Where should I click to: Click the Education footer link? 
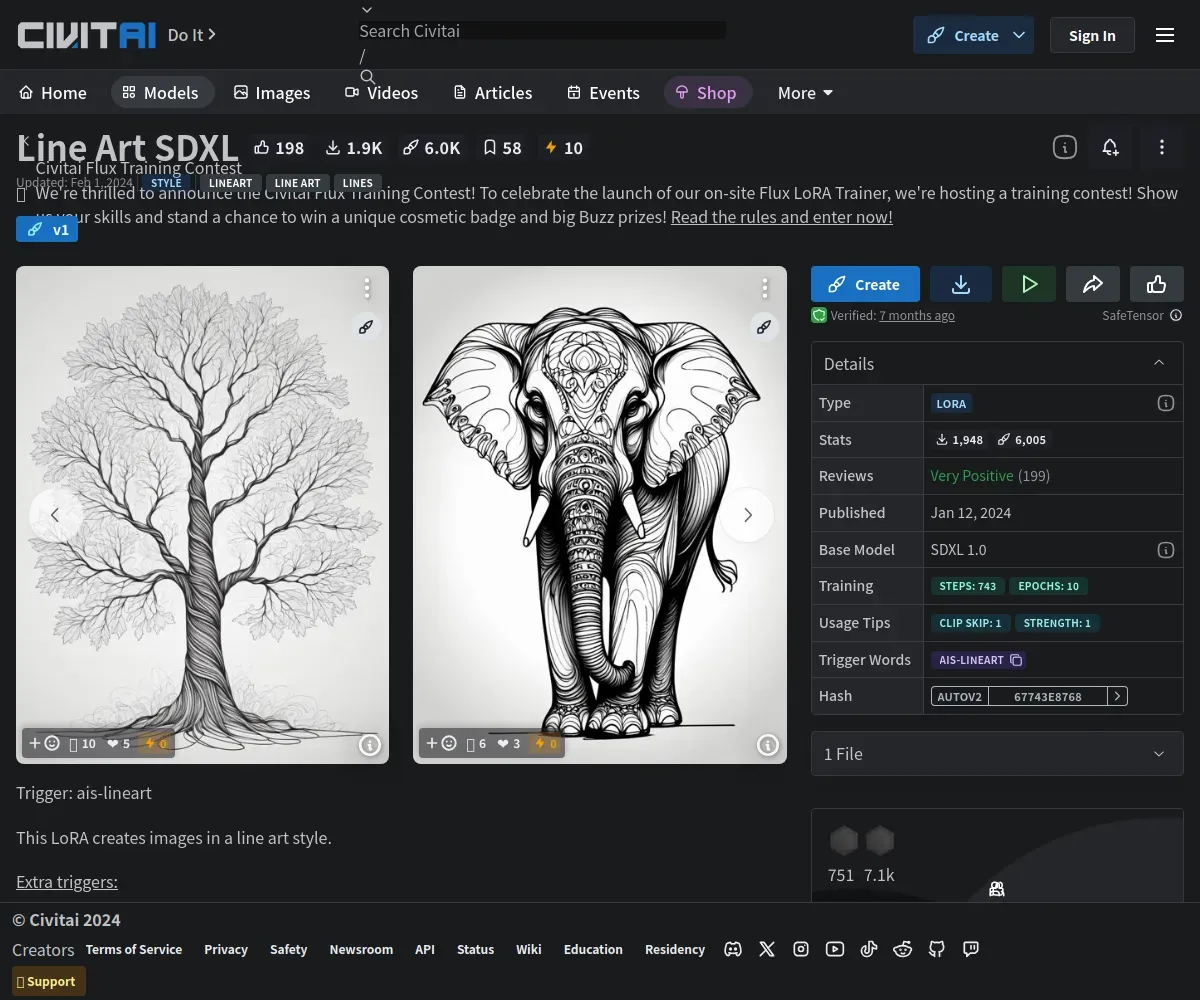point(593,949)
